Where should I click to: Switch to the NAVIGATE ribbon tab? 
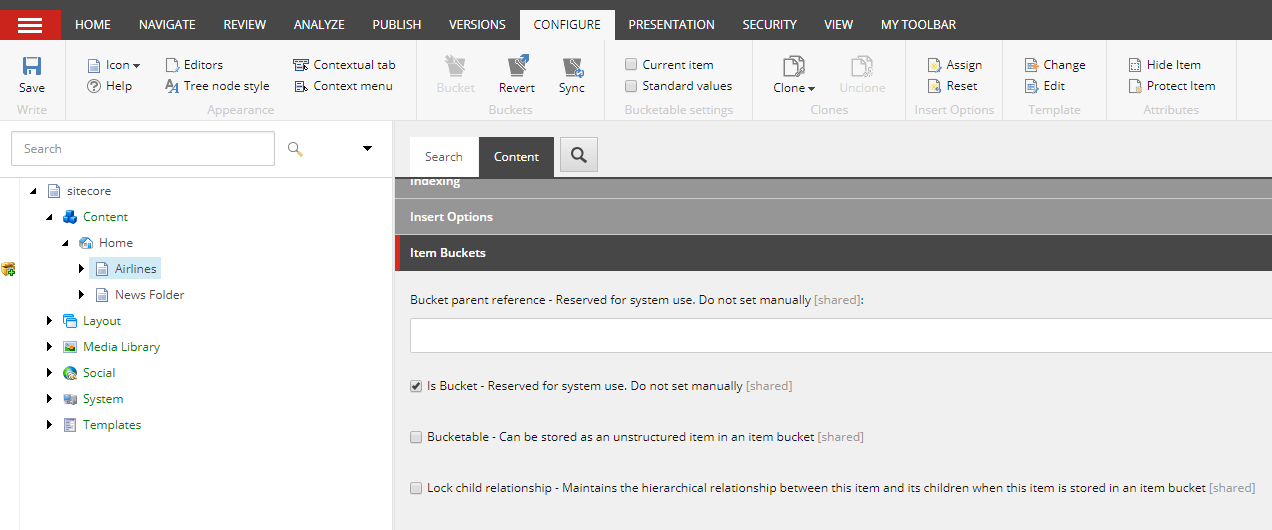[x=167, y=24]
